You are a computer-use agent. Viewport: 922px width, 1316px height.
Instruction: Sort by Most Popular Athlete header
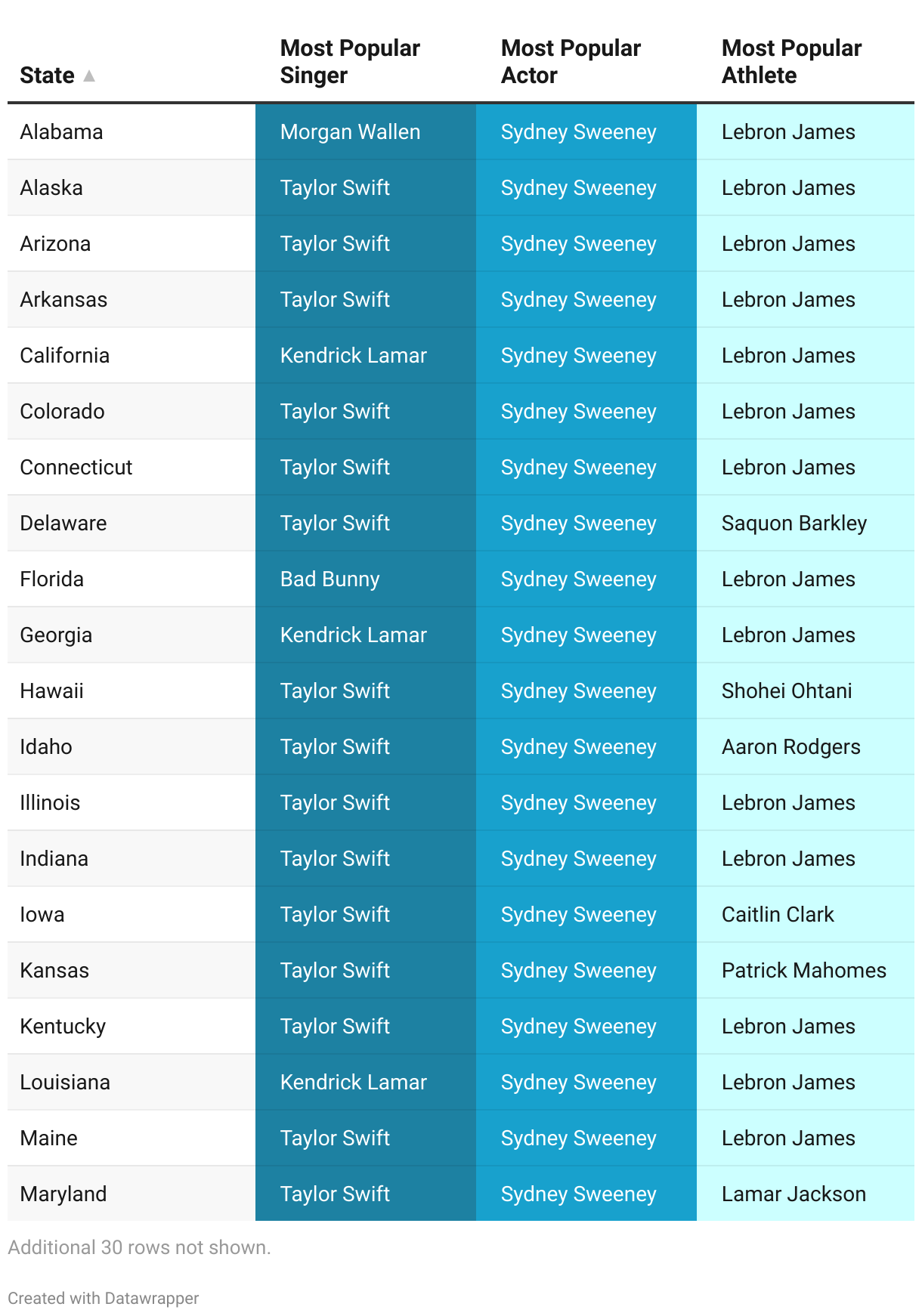(791, 62)
